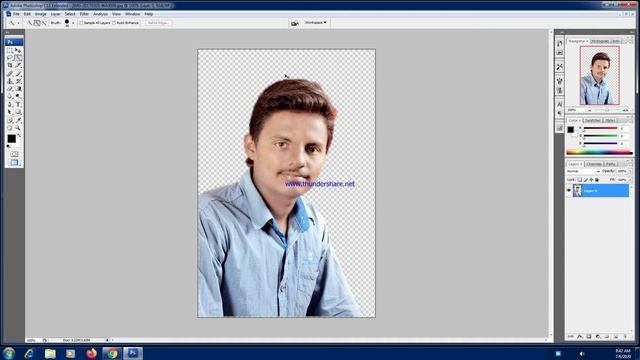The height and width of the screenshot is (360, 640).
Task: Change the screen mode button in toolbox
Action: pos(14,162)
